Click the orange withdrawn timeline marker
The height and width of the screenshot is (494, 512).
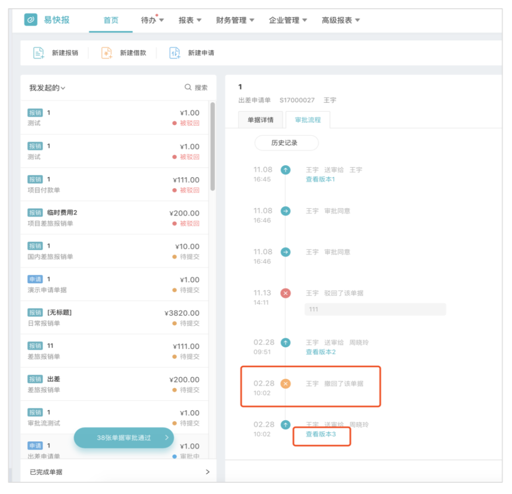click(x=285, y=384)
